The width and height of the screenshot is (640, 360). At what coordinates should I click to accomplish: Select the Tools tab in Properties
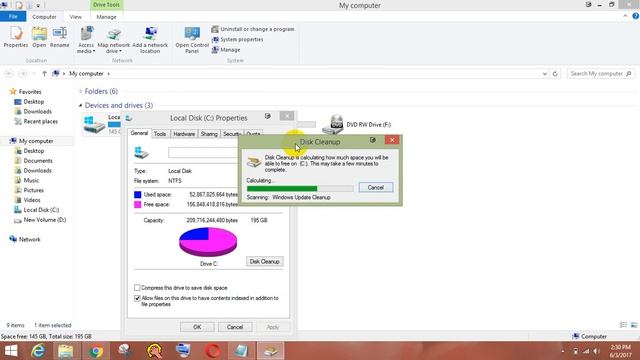tap(160, 134)
